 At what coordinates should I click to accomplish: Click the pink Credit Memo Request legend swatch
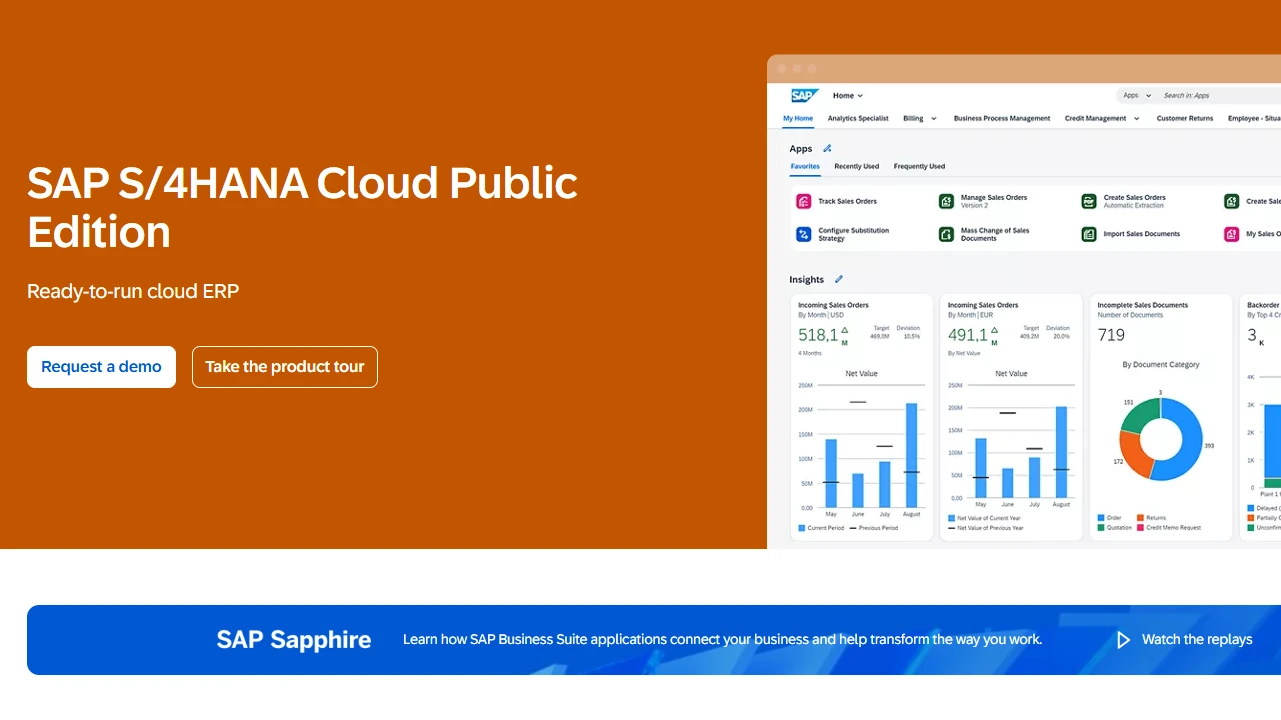tap(1140, 528)
